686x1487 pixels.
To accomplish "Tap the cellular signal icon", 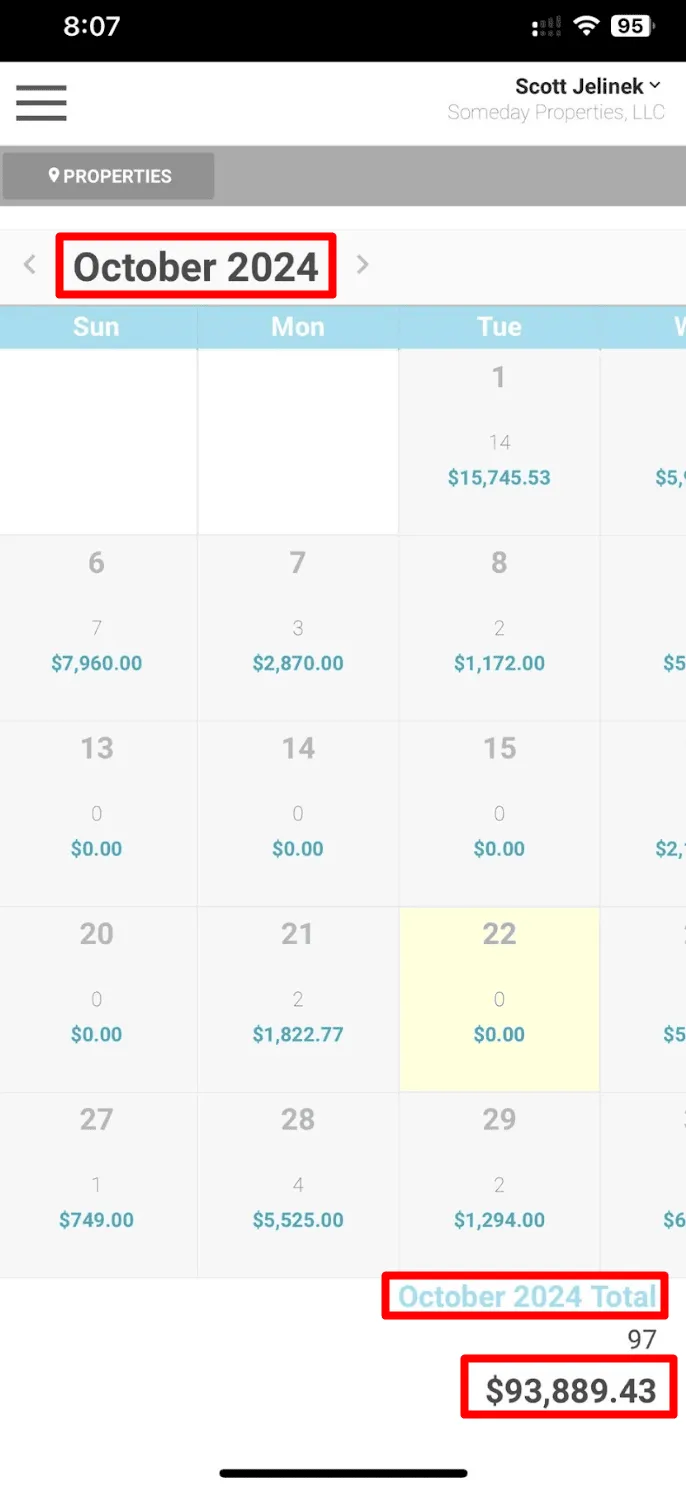I will click(546, 27).
